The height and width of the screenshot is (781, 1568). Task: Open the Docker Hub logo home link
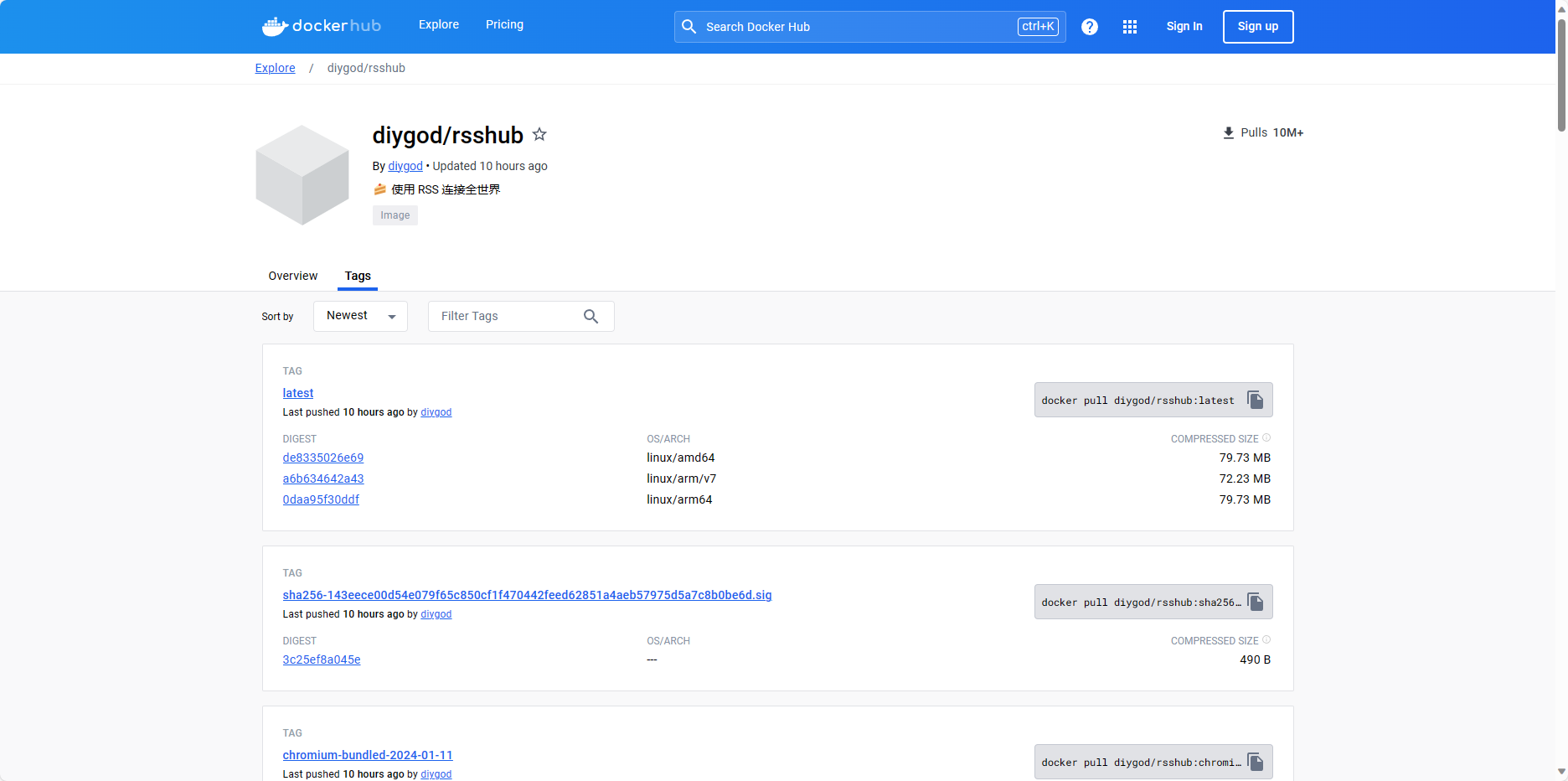point(322,26)
